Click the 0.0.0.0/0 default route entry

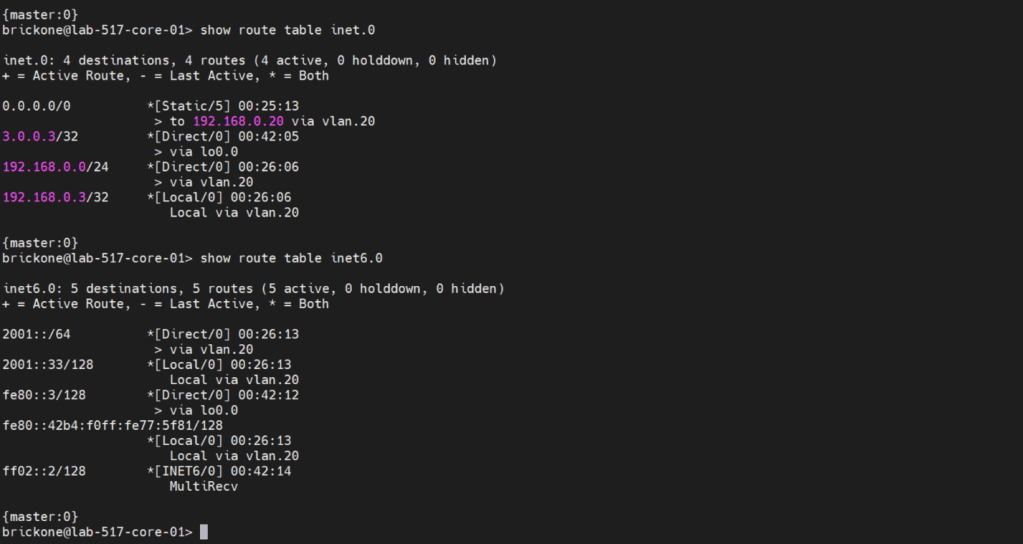[x=36, y=106]
